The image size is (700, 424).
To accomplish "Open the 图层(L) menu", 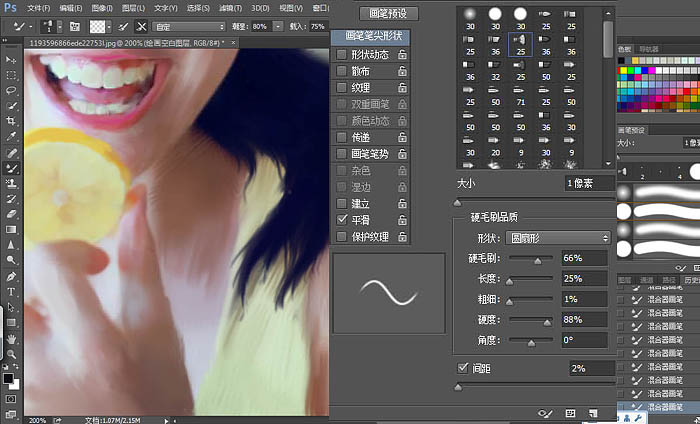I will [133, 8].
